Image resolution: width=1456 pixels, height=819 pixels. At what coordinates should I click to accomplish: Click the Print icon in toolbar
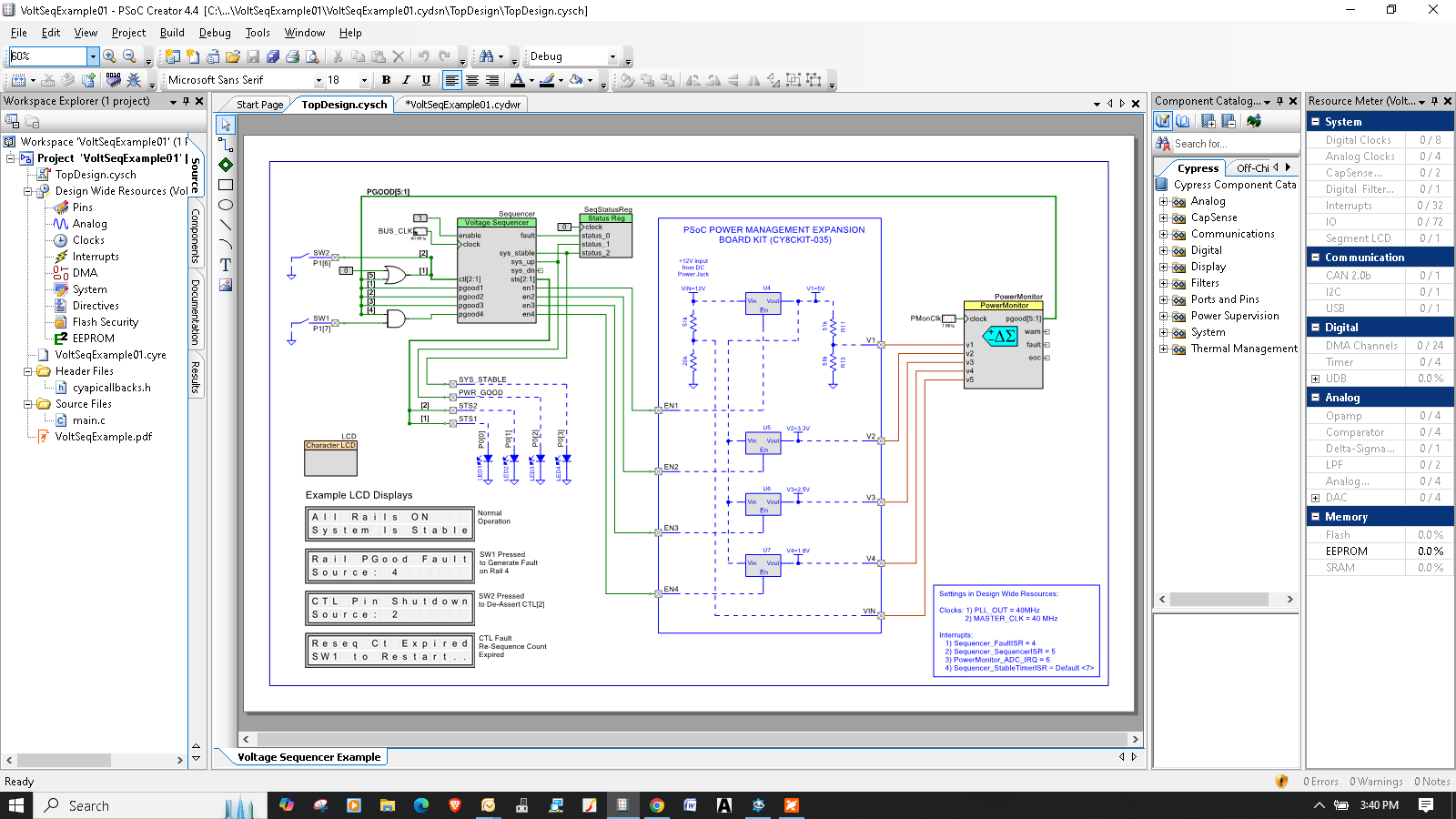point(292,56)
